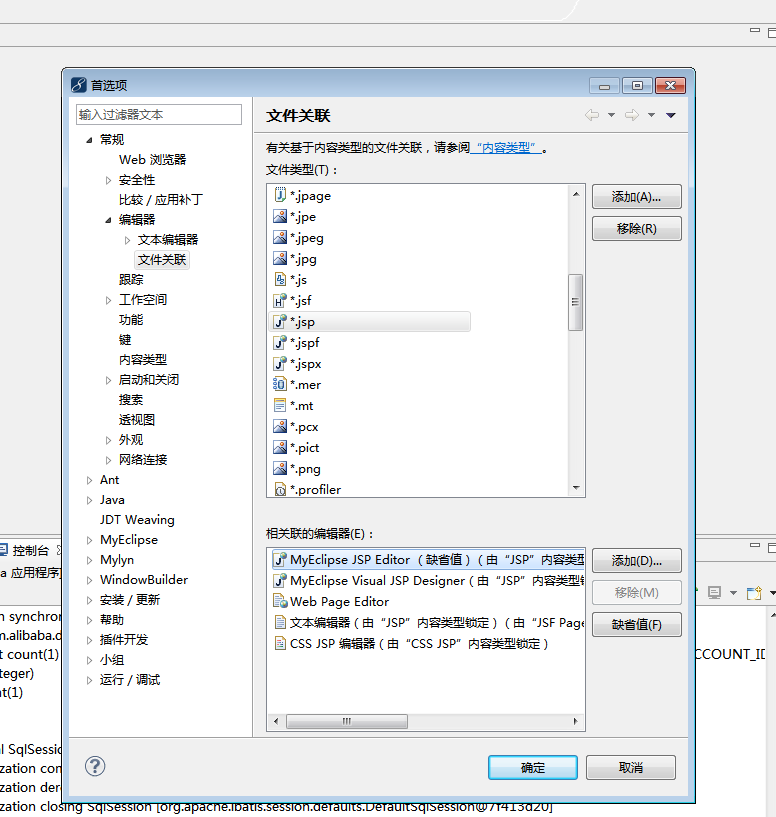Open the back history dropdown arrow
The width and height of the screenshot is (776, 817).
[x=611, y=115]
